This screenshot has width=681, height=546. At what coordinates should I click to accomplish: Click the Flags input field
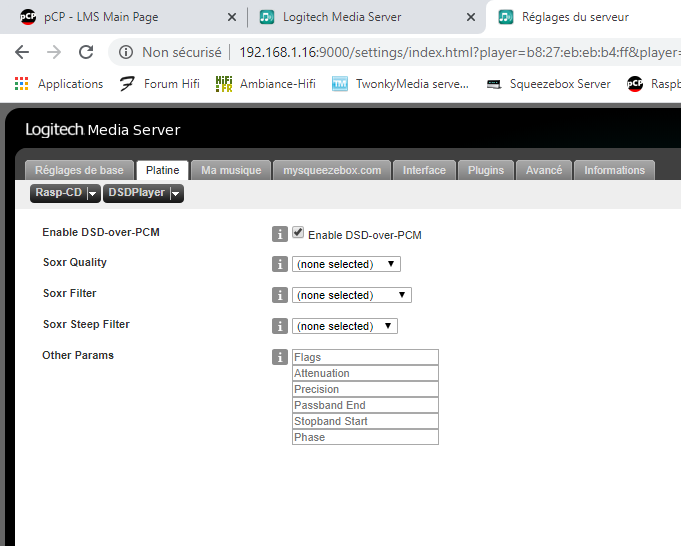click(x=365, y=357)
